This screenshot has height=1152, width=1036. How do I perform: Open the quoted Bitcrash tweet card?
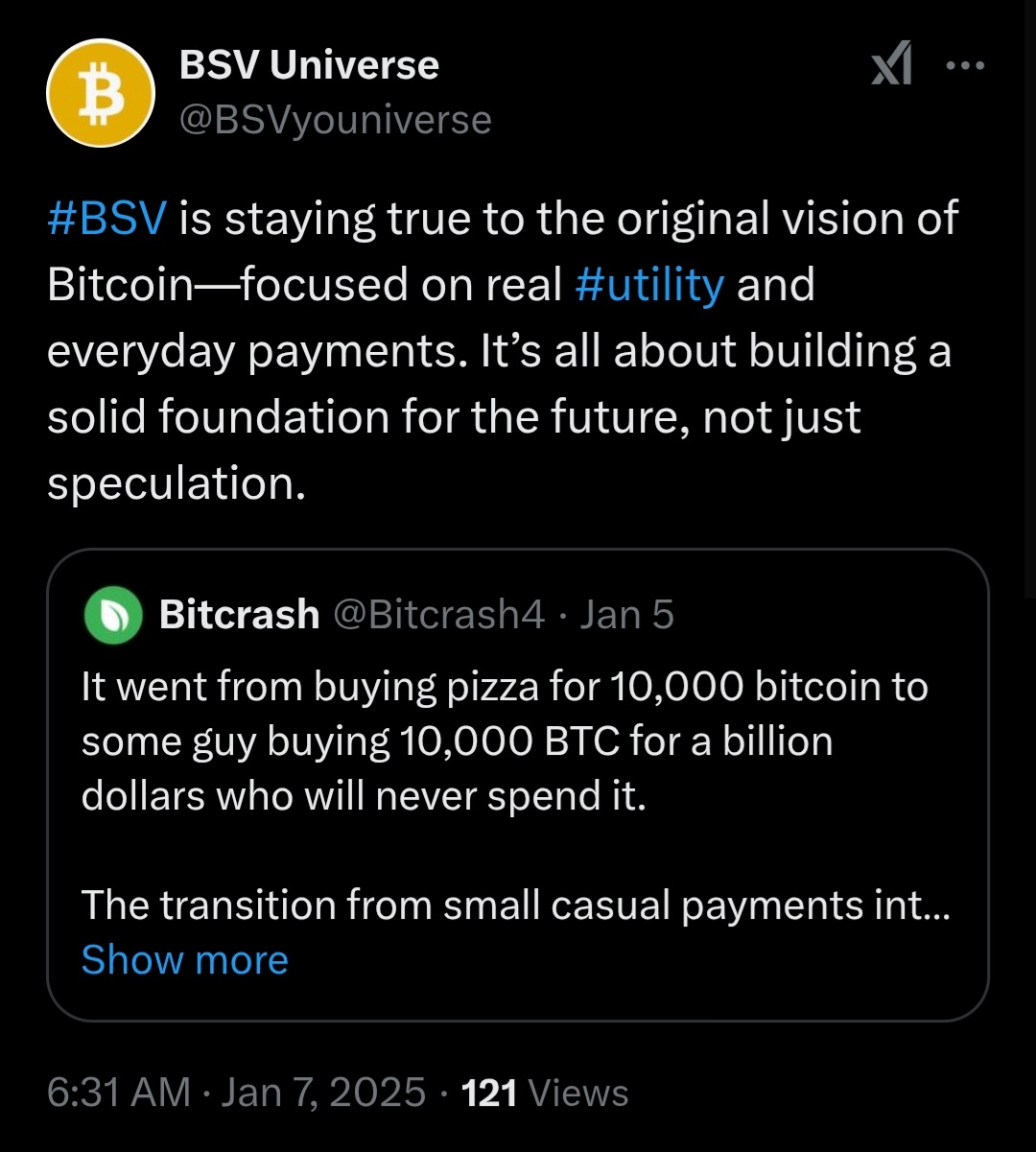[x=517, y=786]
